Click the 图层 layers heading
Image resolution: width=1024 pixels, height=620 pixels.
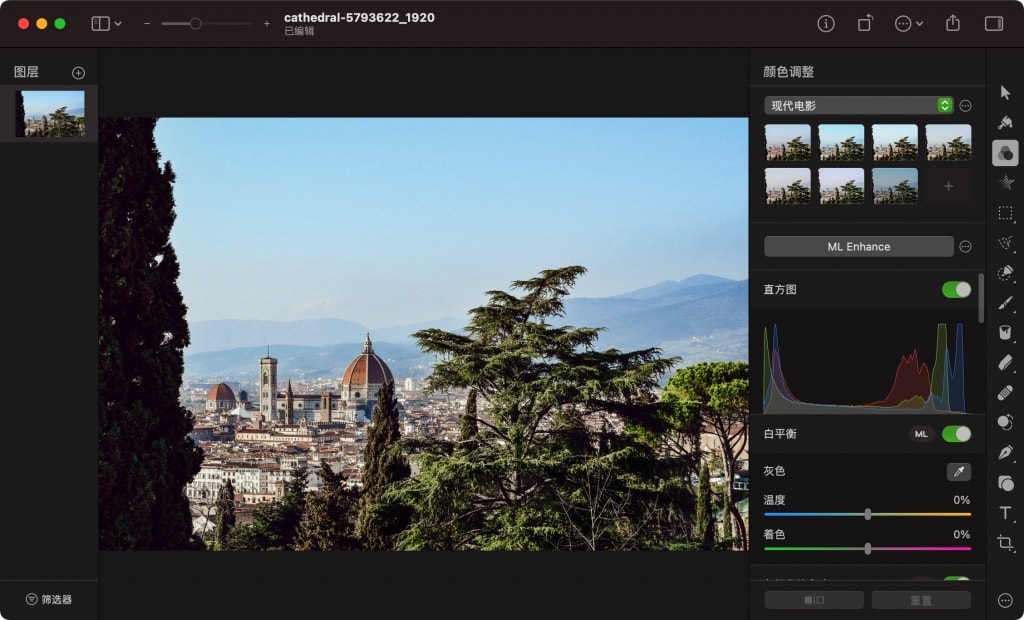(26, 72)
